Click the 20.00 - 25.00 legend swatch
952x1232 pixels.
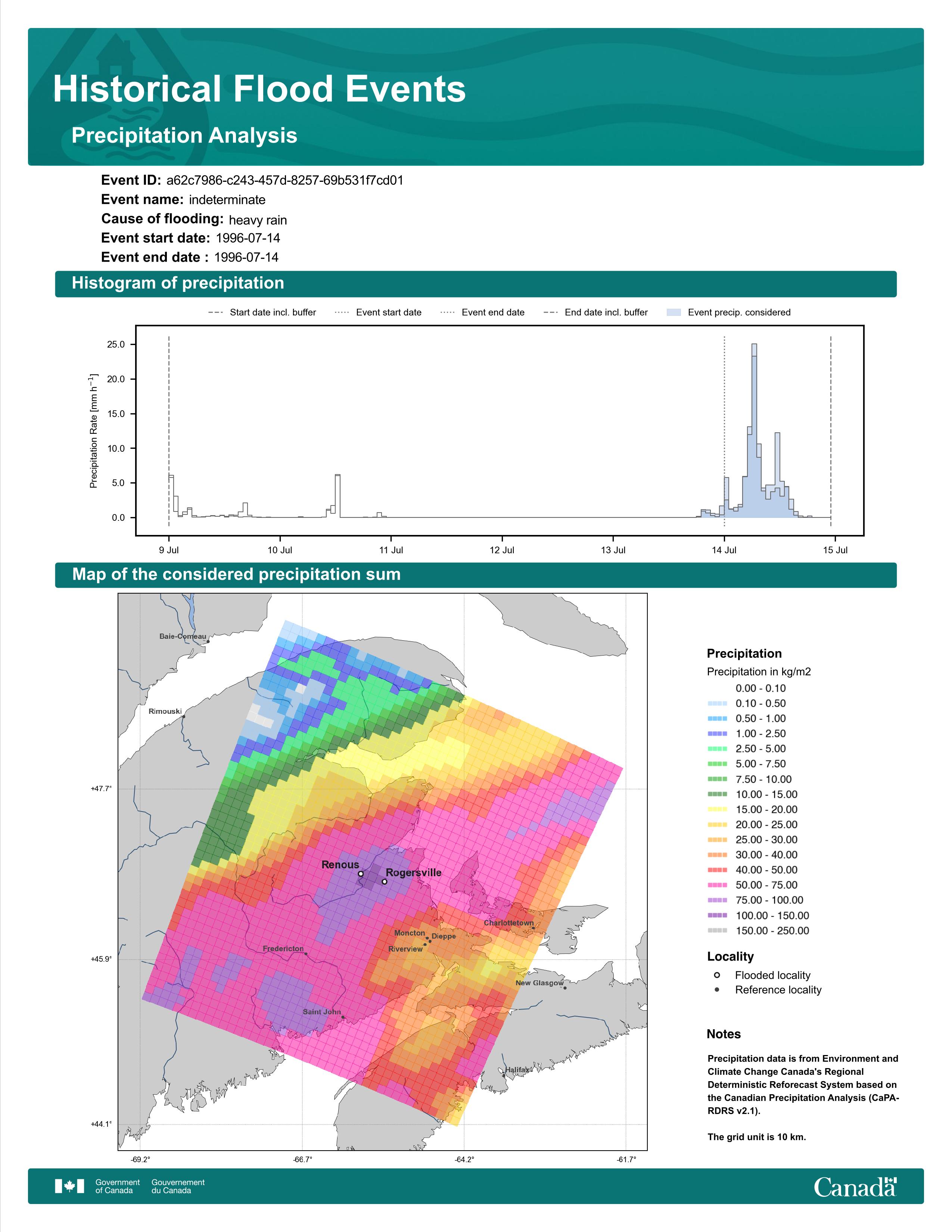tap(718, 825)
